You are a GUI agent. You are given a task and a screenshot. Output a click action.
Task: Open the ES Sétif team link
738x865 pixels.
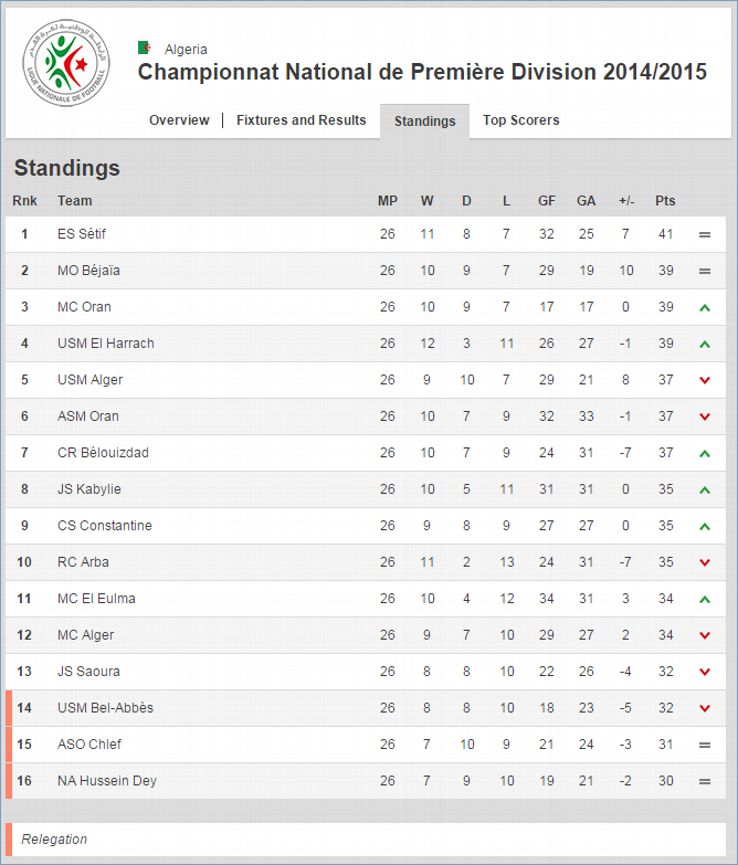[x=81, y=234]
